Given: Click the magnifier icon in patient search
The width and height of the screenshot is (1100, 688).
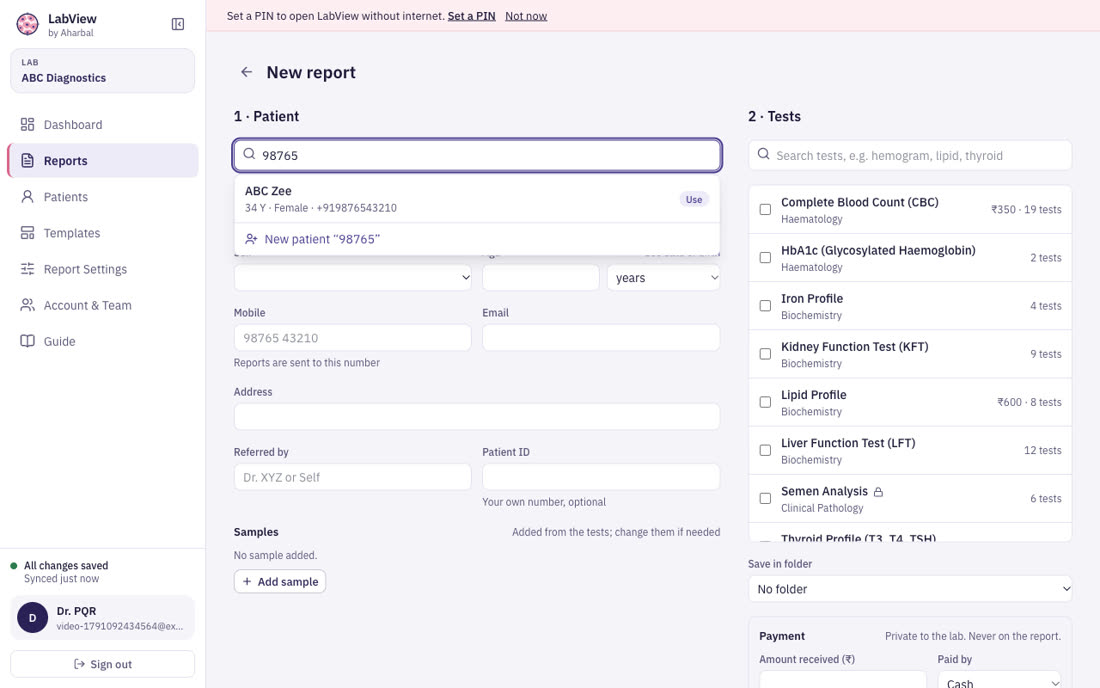Looking at the screenshot, I should [x=249, y=154].
